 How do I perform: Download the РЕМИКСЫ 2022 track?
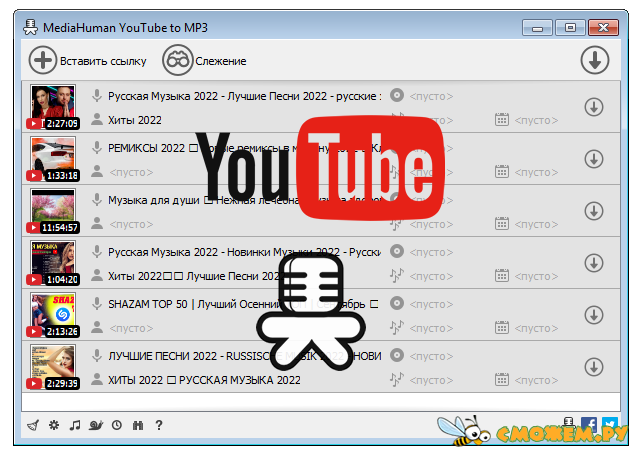click(x=593, y=159)
